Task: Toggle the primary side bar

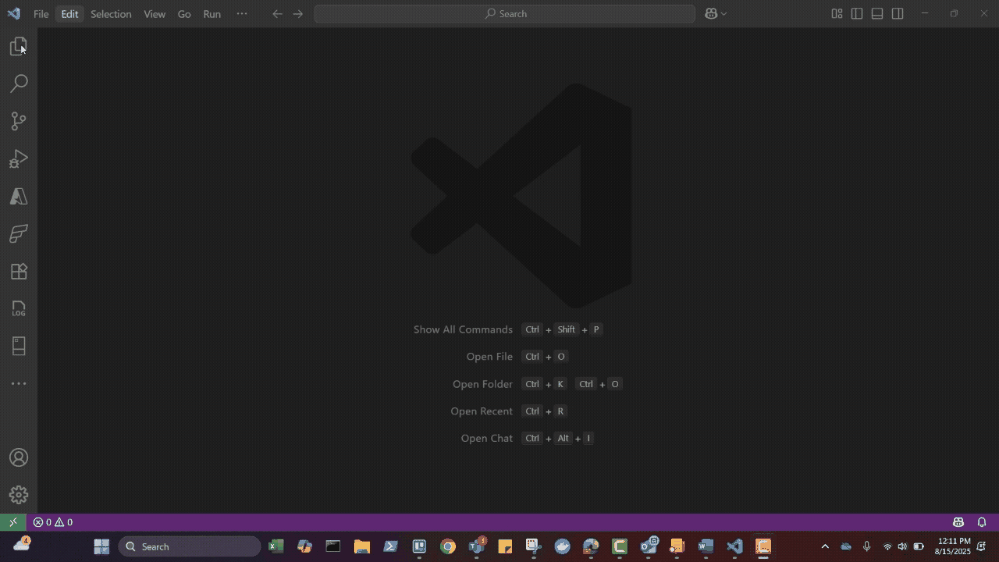Action: 857,13
